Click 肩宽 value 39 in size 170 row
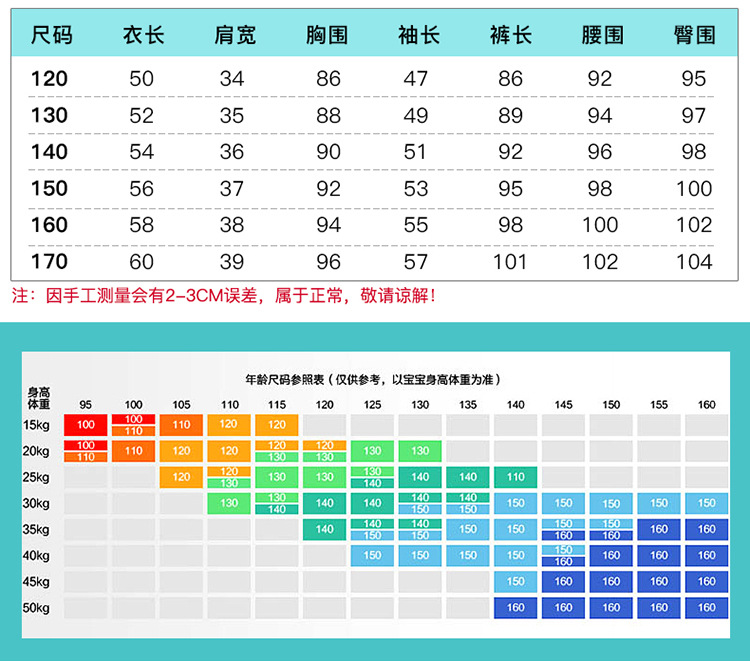Viewport: 750px width, 661px height. (232, 262)
